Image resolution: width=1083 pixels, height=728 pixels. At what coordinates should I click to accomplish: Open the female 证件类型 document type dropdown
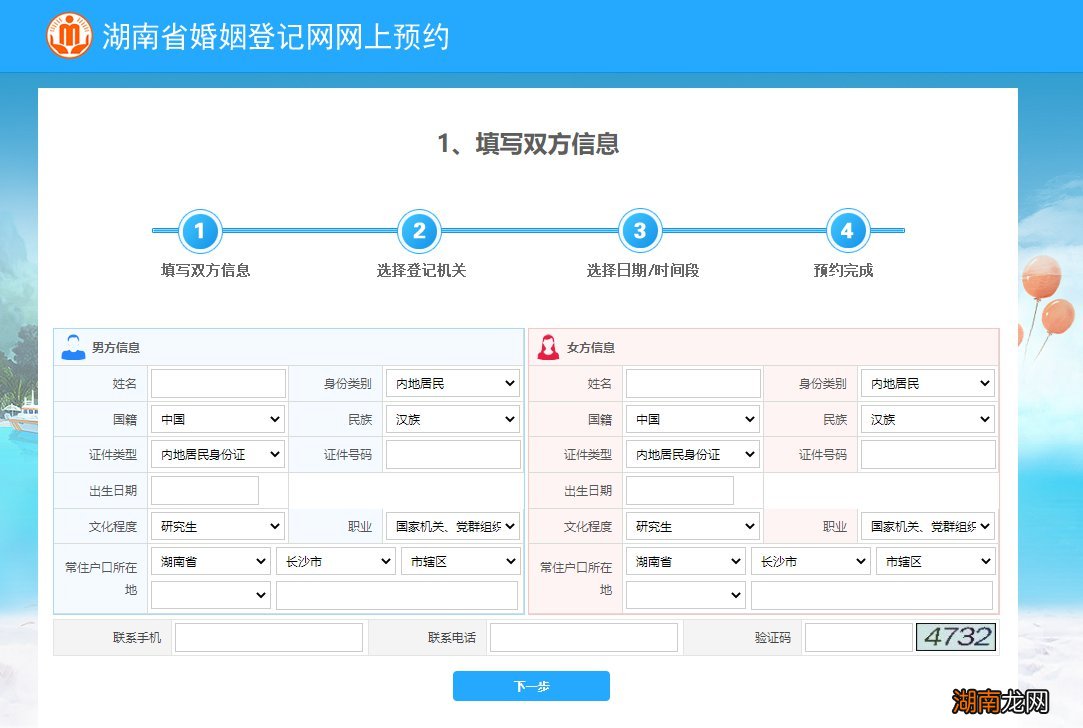692,454
